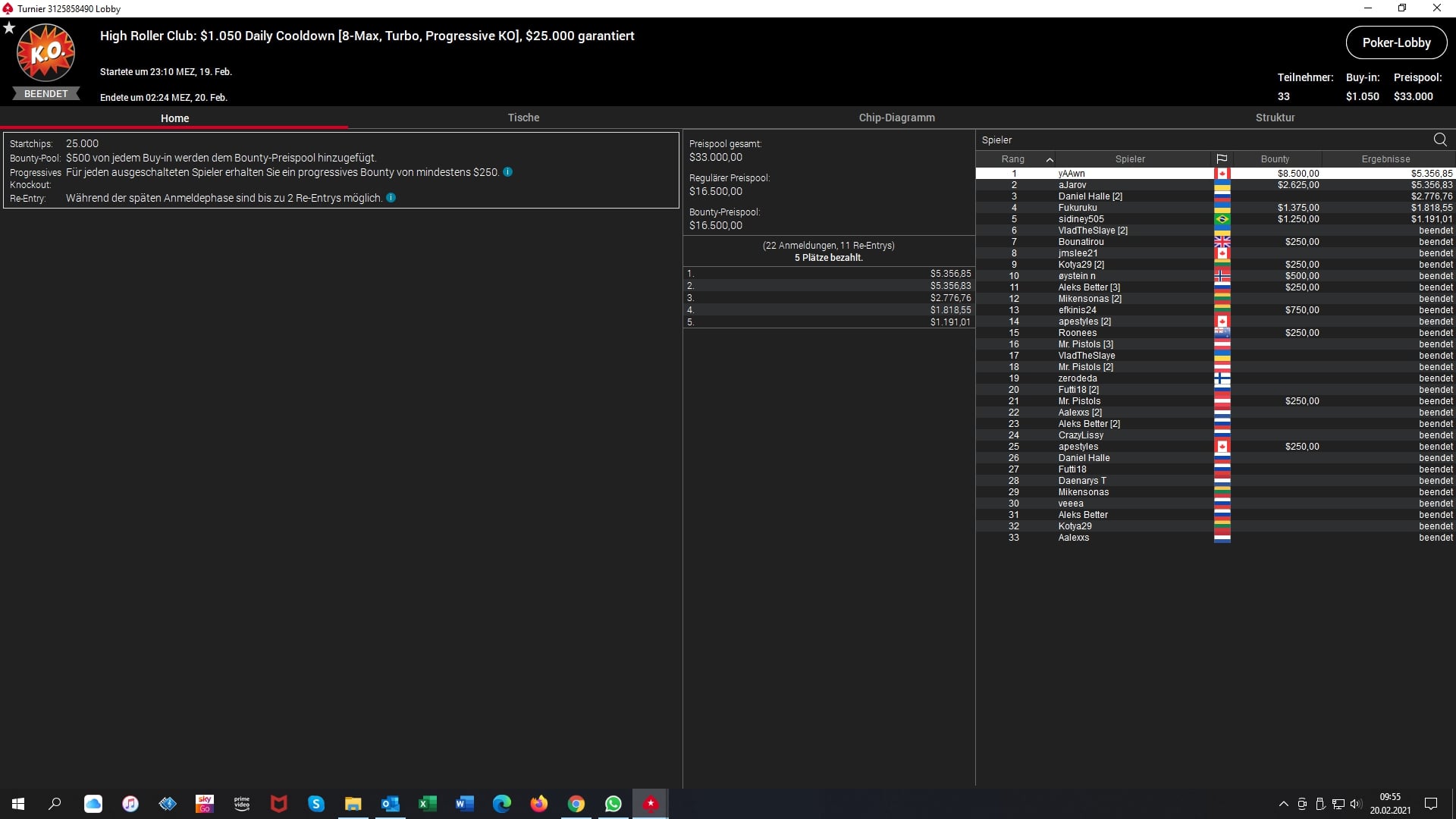Select the player row for aJarov
1456x819 pixels.
1072,185
